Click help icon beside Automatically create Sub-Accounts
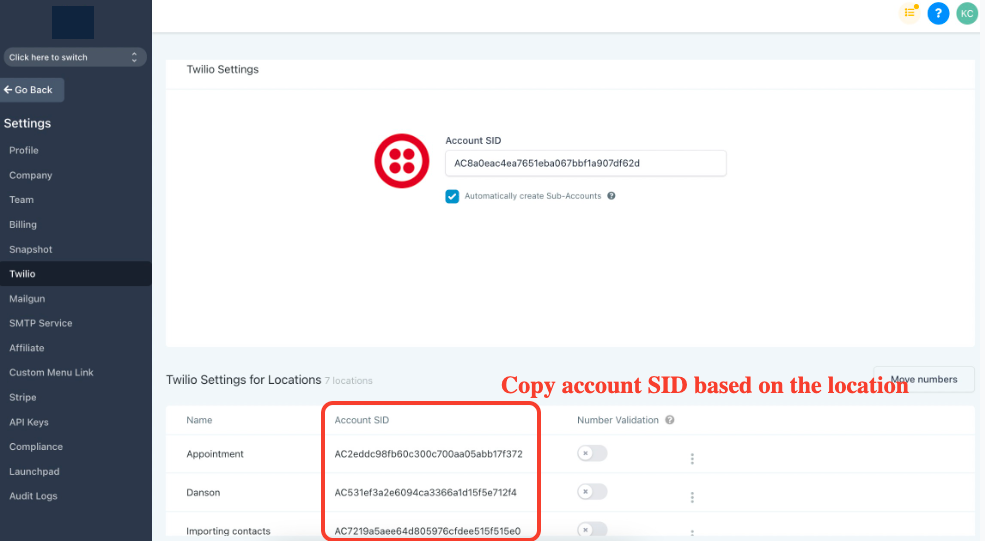Viewport: 985px width, 541px height. 611,196
